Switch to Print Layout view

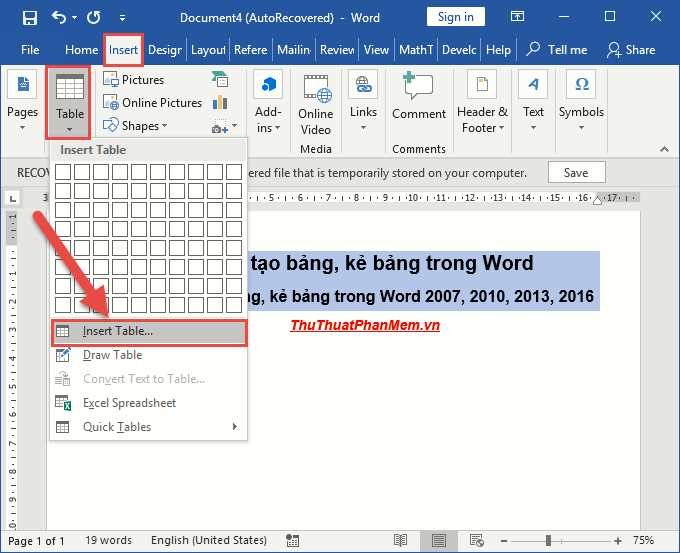(x=438, y=540)
